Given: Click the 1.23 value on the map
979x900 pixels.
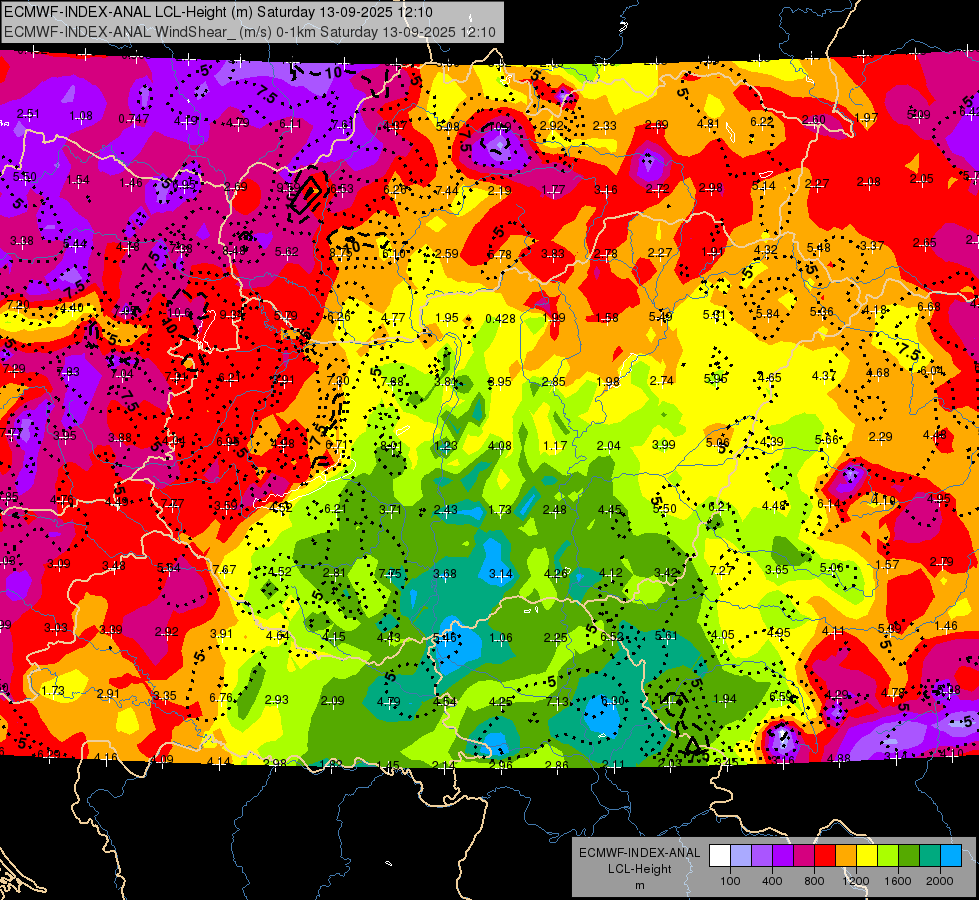Looking at the screenshot, I should click(446, 445).
